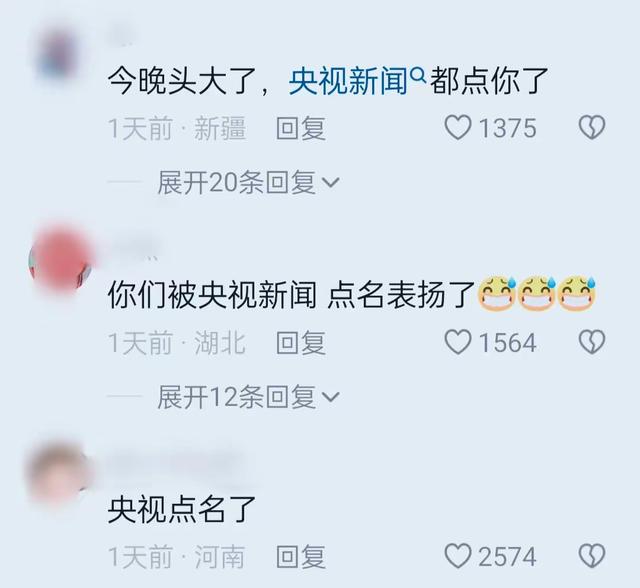Reply to the Xinjiang comment via 回复

(301, 128)
